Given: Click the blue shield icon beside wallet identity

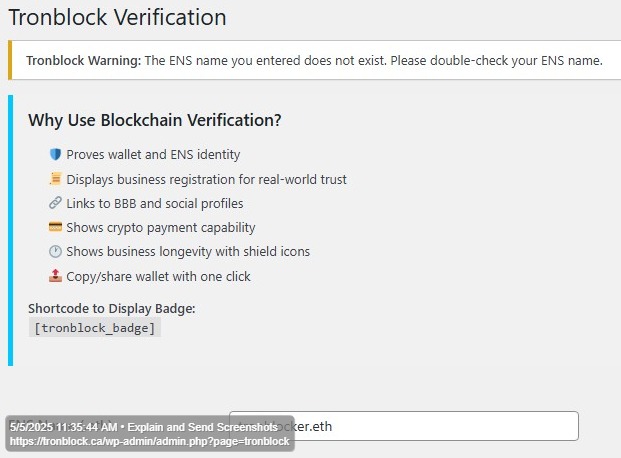Looking at the screenshot, I should pyautogui.click(x=56, y=155).
